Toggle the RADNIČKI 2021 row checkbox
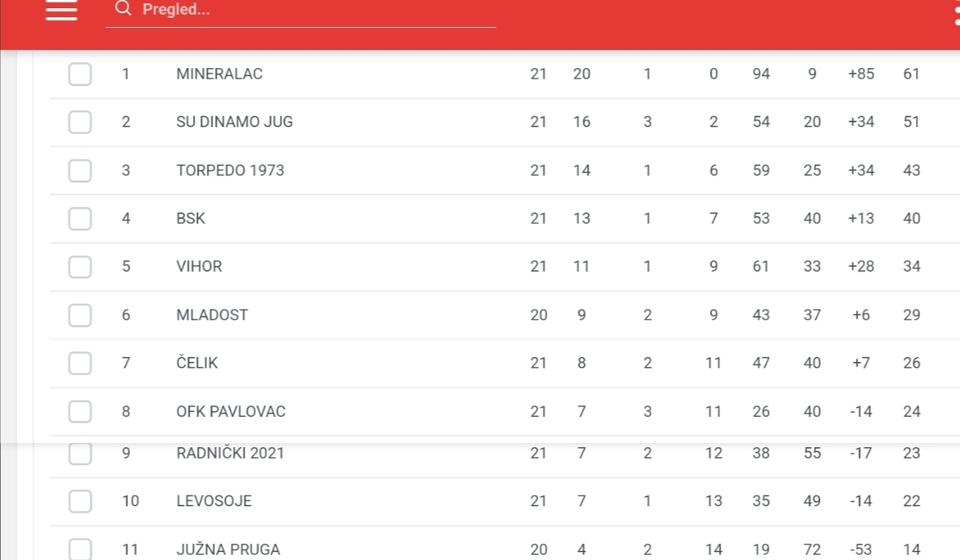The width and height of the screenshot is (960, 560). [80, 454]
